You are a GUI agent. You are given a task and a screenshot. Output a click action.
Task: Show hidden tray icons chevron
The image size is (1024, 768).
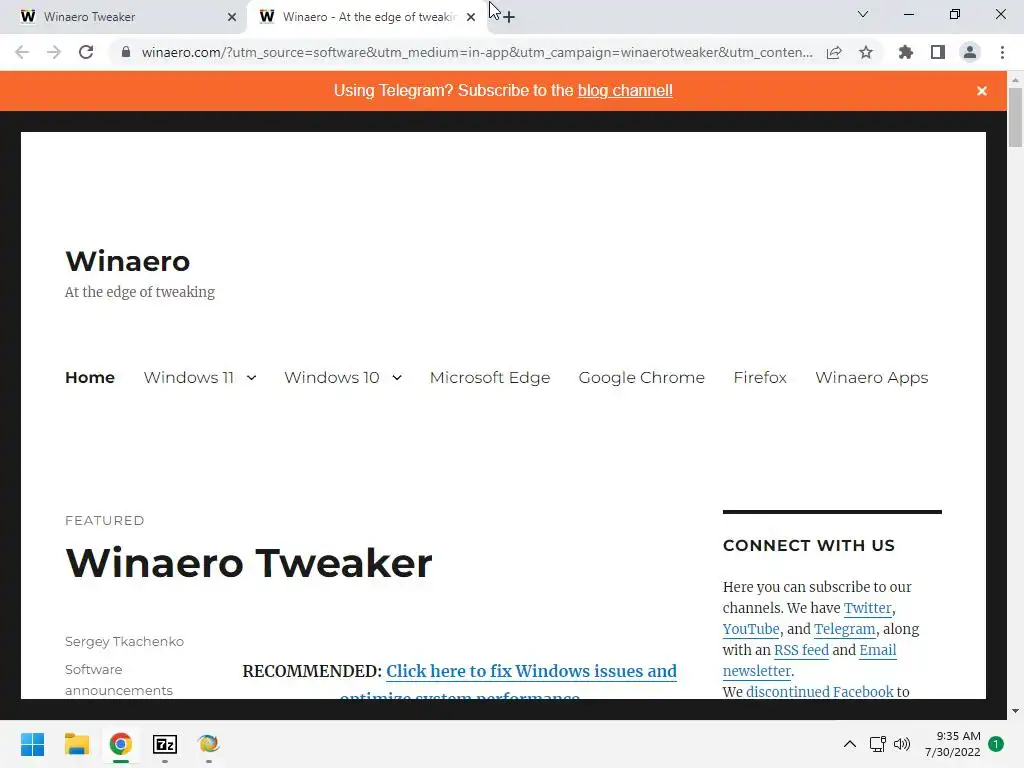tap(850, 744)
